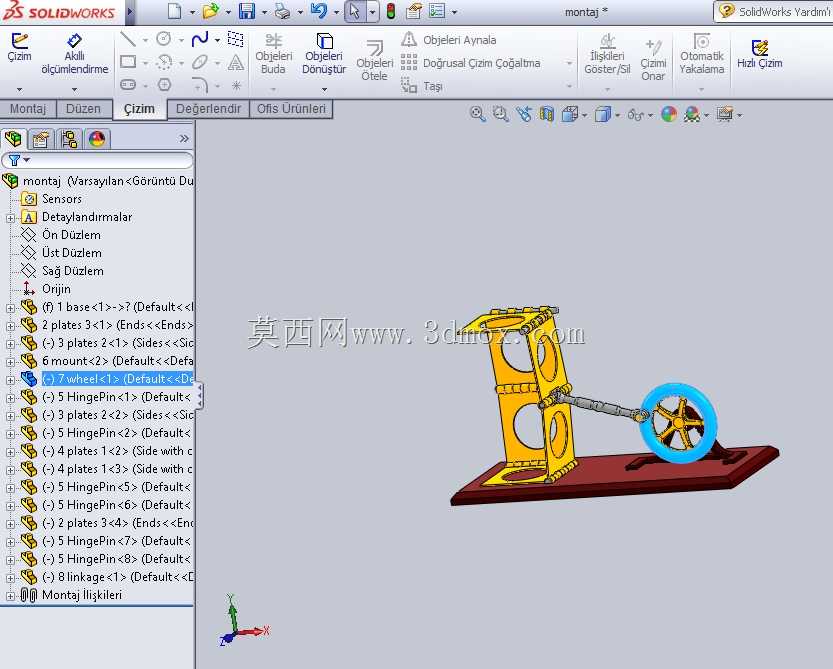Screen dimensions: 833x669
Task: Click Objeleri Ötele offset button
Action: (375, 61)
